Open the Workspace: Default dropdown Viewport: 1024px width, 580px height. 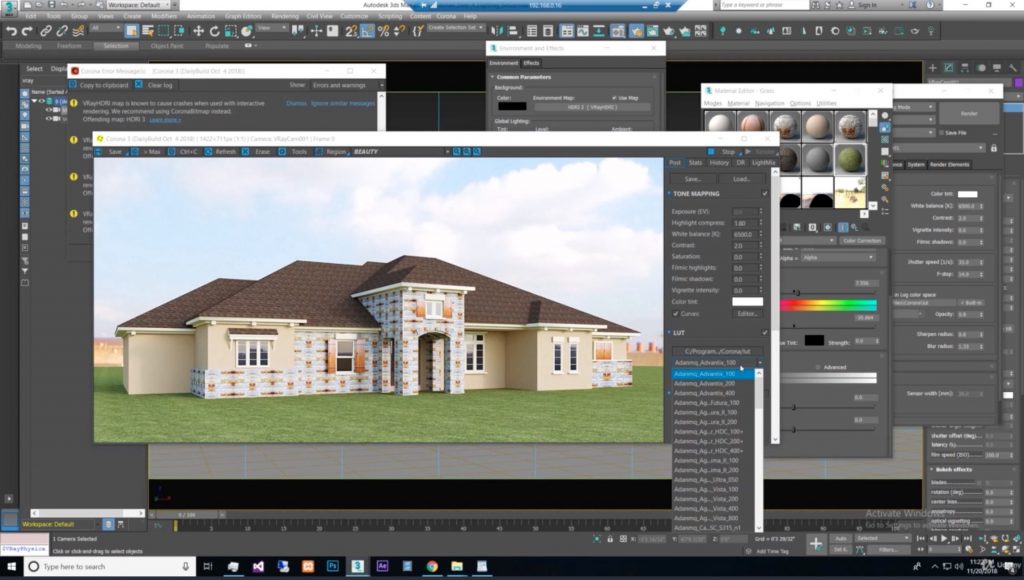(138, 5)
